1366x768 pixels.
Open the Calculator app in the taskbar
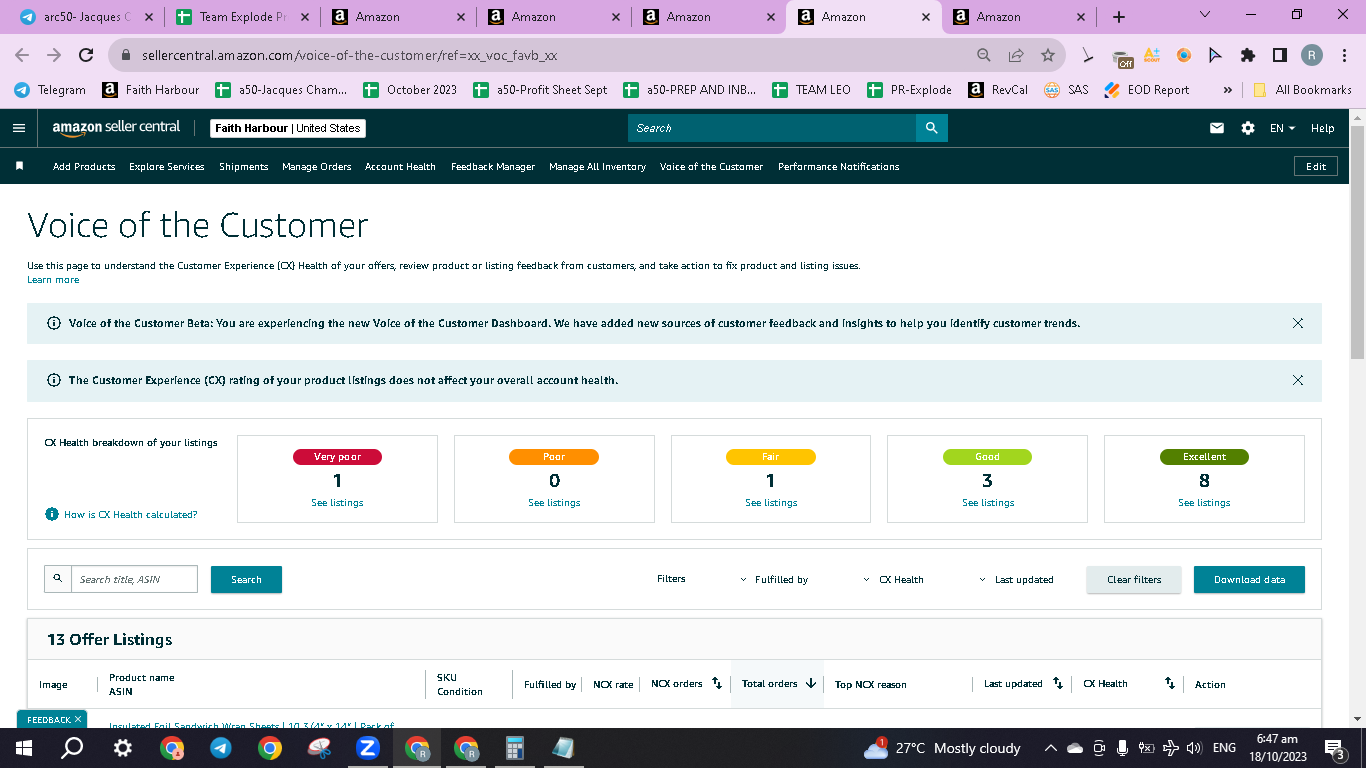point(515,748)
